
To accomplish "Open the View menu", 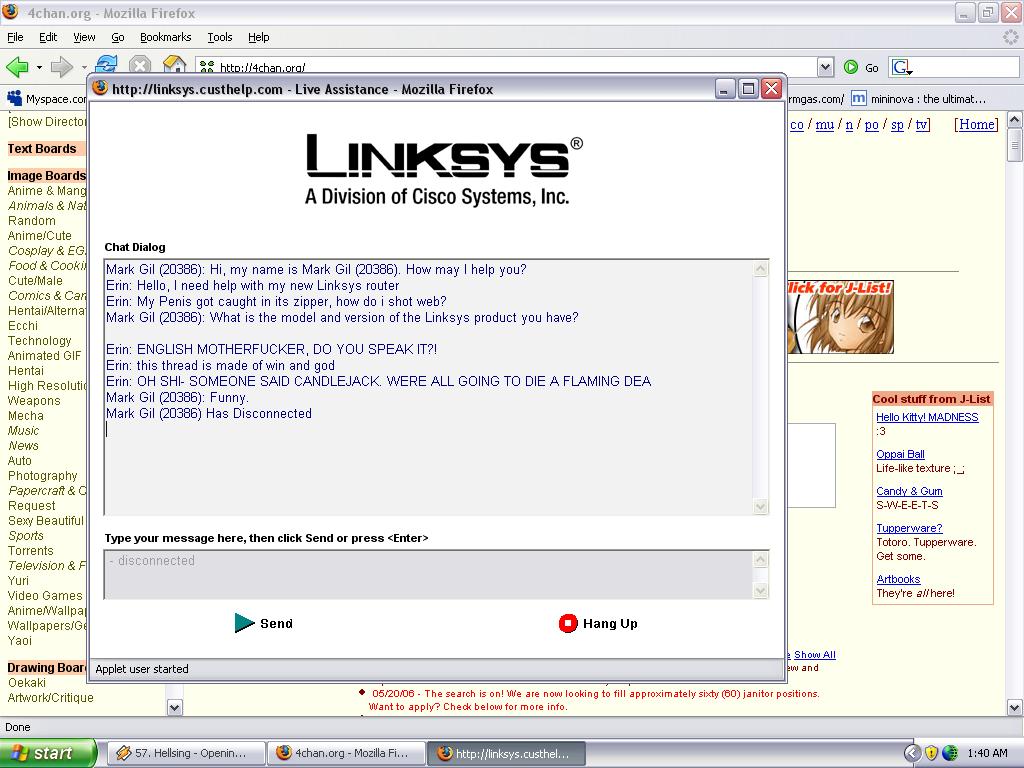I will (84, 37).
